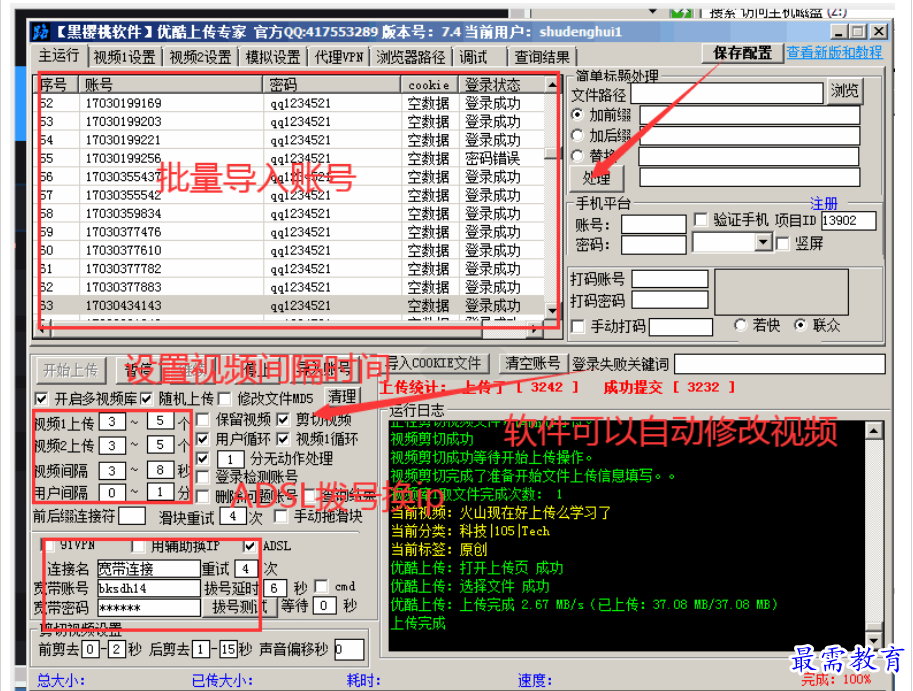Click the 保存配置 button
Viewport: 913px width, 691px height.
click(742, 54)
